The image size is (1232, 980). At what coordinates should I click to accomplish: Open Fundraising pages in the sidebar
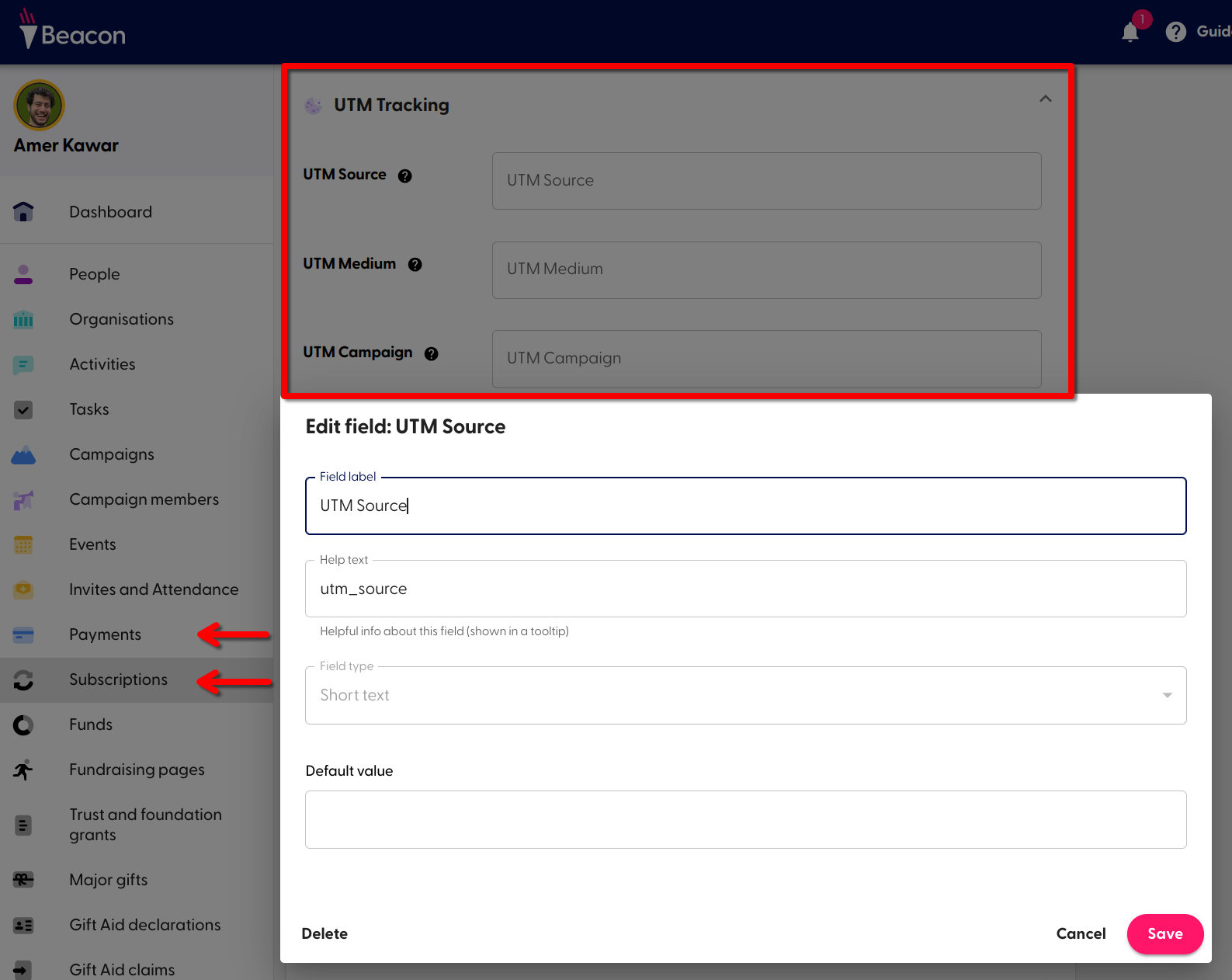coord(137,770)
